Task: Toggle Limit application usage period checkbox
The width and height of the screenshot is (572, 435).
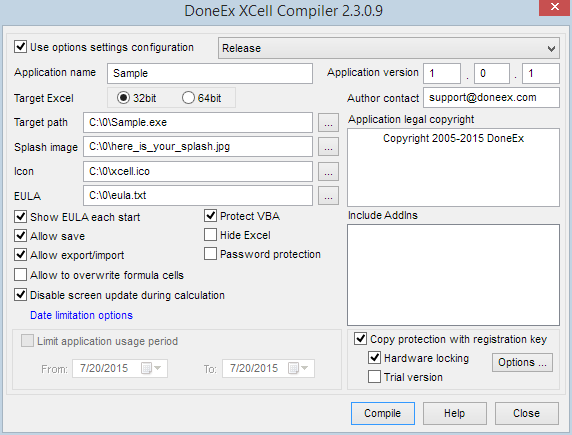Action: (27, 341)
